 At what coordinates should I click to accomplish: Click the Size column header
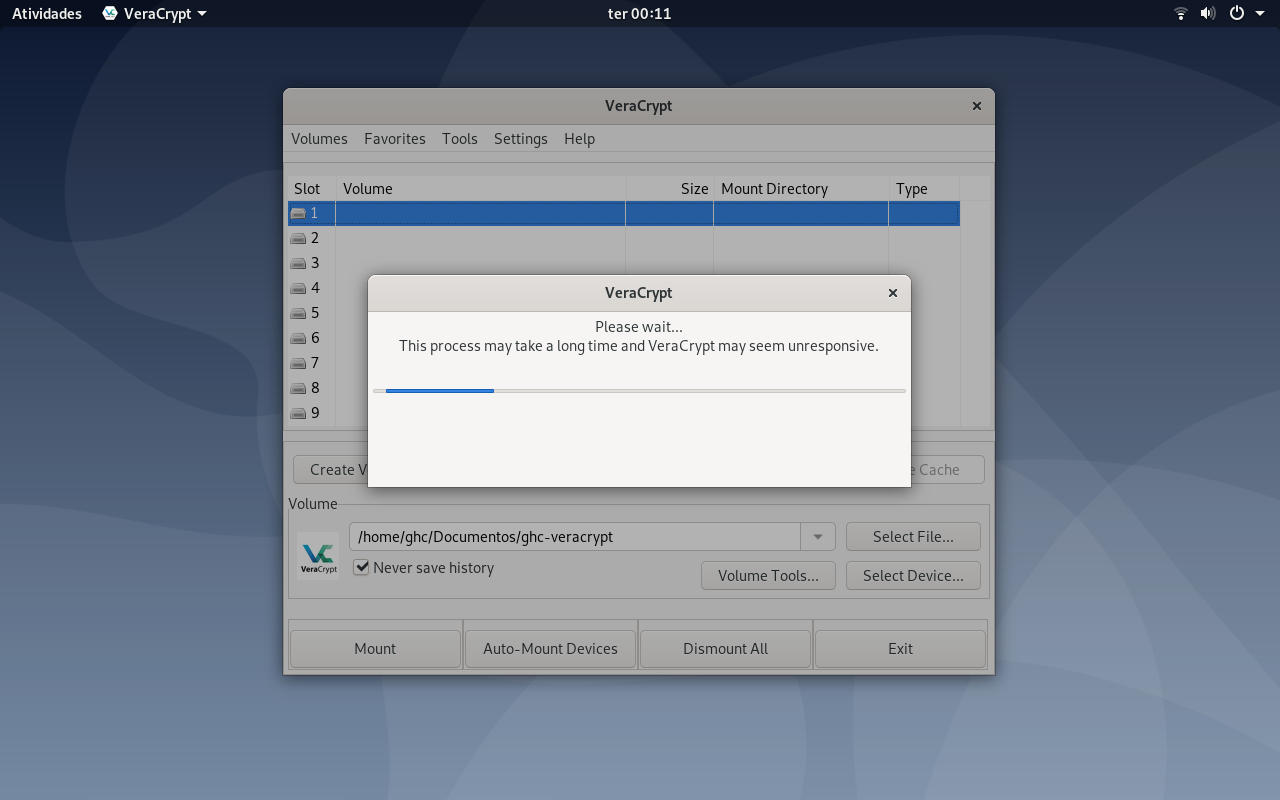coord(670,189)
